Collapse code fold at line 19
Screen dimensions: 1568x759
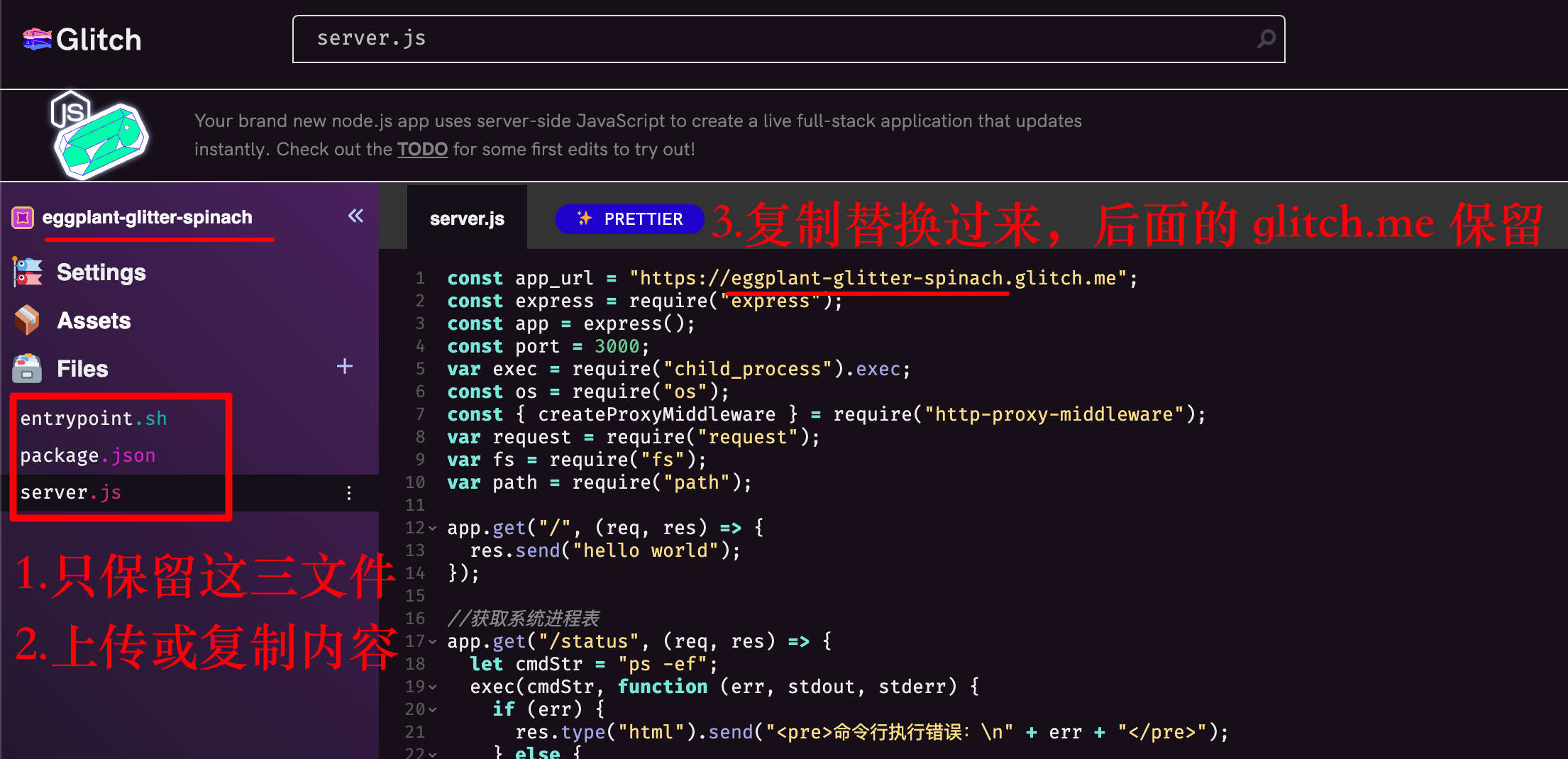coord(432,687)
